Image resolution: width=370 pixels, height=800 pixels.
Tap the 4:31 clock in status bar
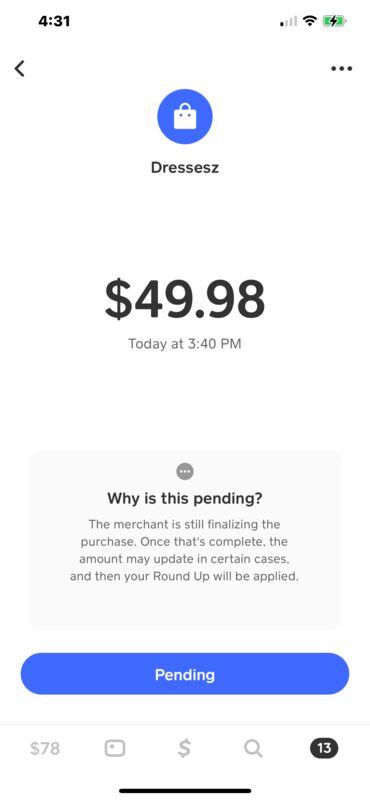54,21
